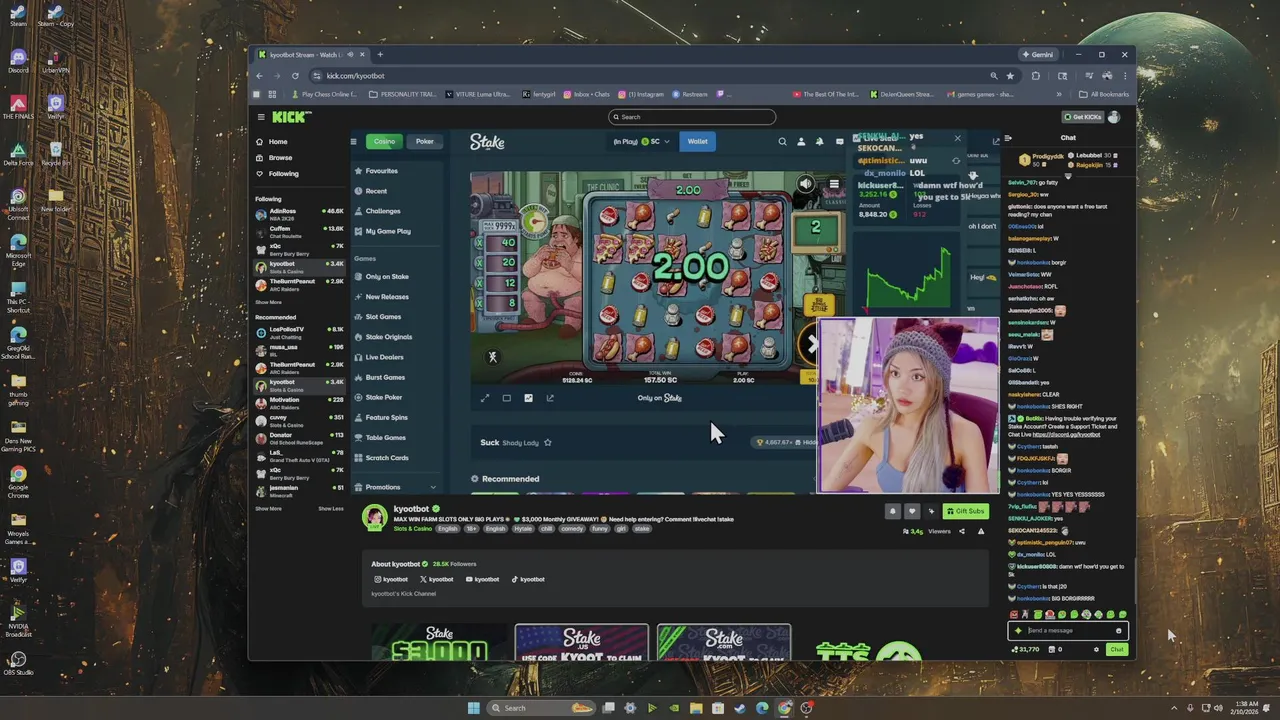The width and height of the screenshot is (1280, 720).
Task: Click Show Less under Recommended
Action: point(331,508)
